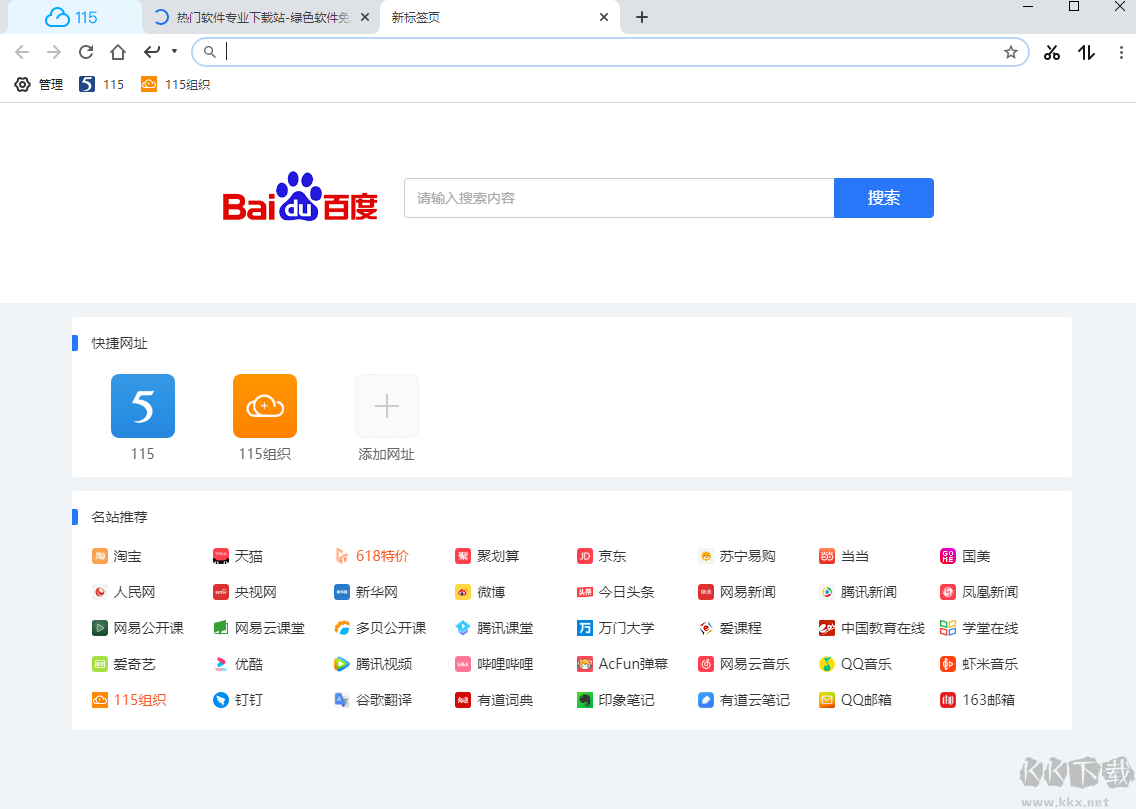
Task: Open QQ邮箱 mail link
Action: click(856, 700)
